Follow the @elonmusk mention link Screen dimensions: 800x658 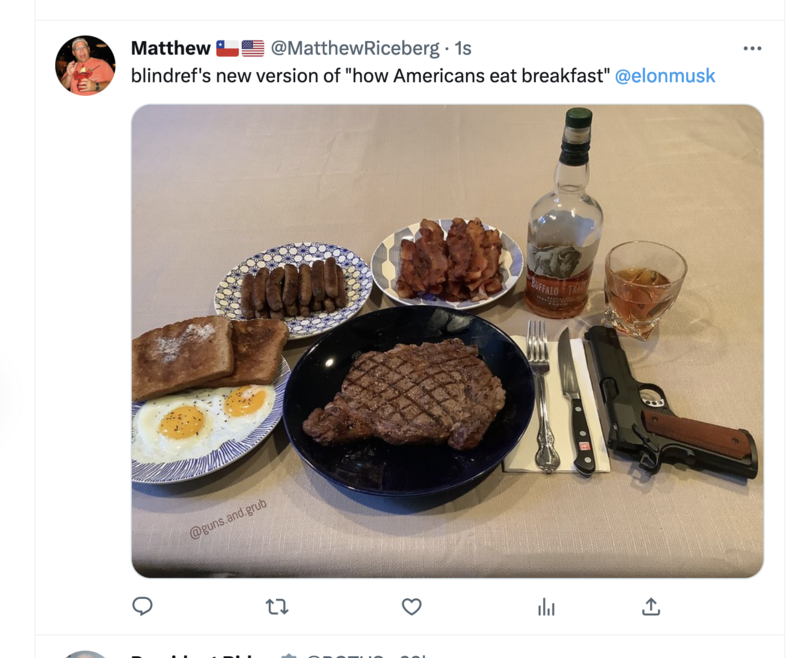(x=665, y=75)
